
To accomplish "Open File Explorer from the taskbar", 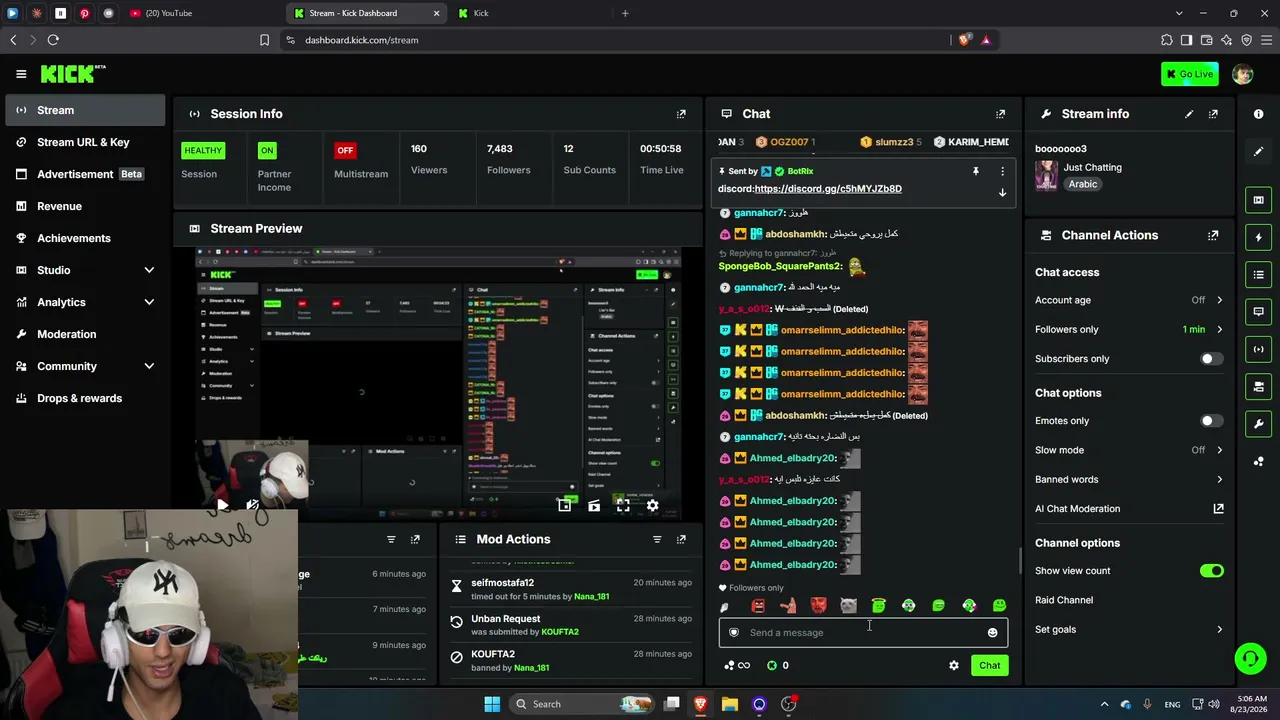I will [x=730, y=704].
